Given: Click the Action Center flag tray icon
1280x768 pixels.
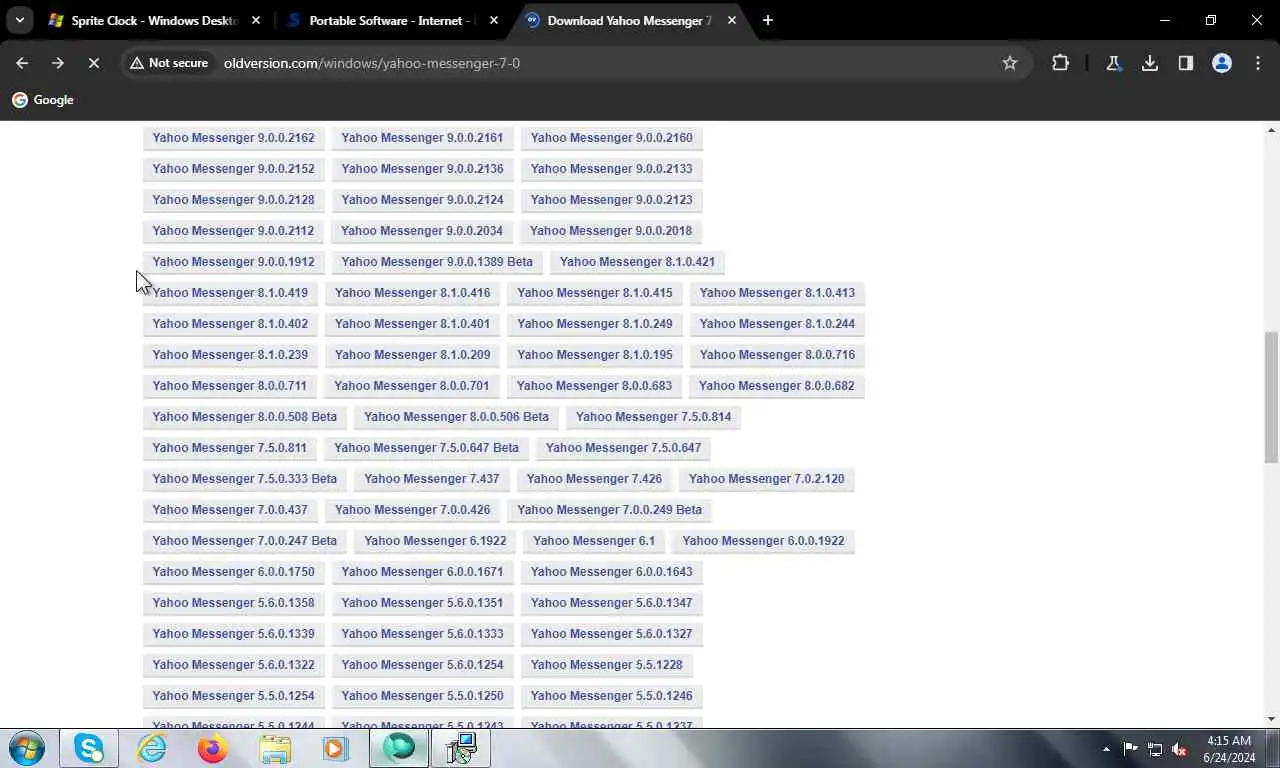Looking at the screenshot, I should (x=1130, y=749).
